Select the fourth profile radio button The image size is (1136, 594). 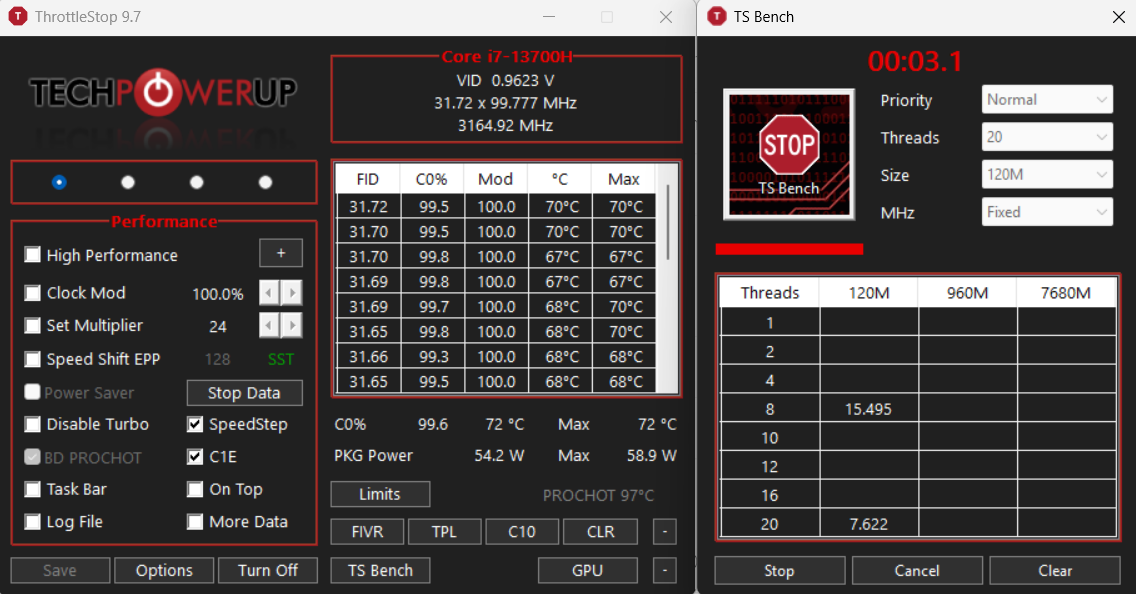coord(265,182)
